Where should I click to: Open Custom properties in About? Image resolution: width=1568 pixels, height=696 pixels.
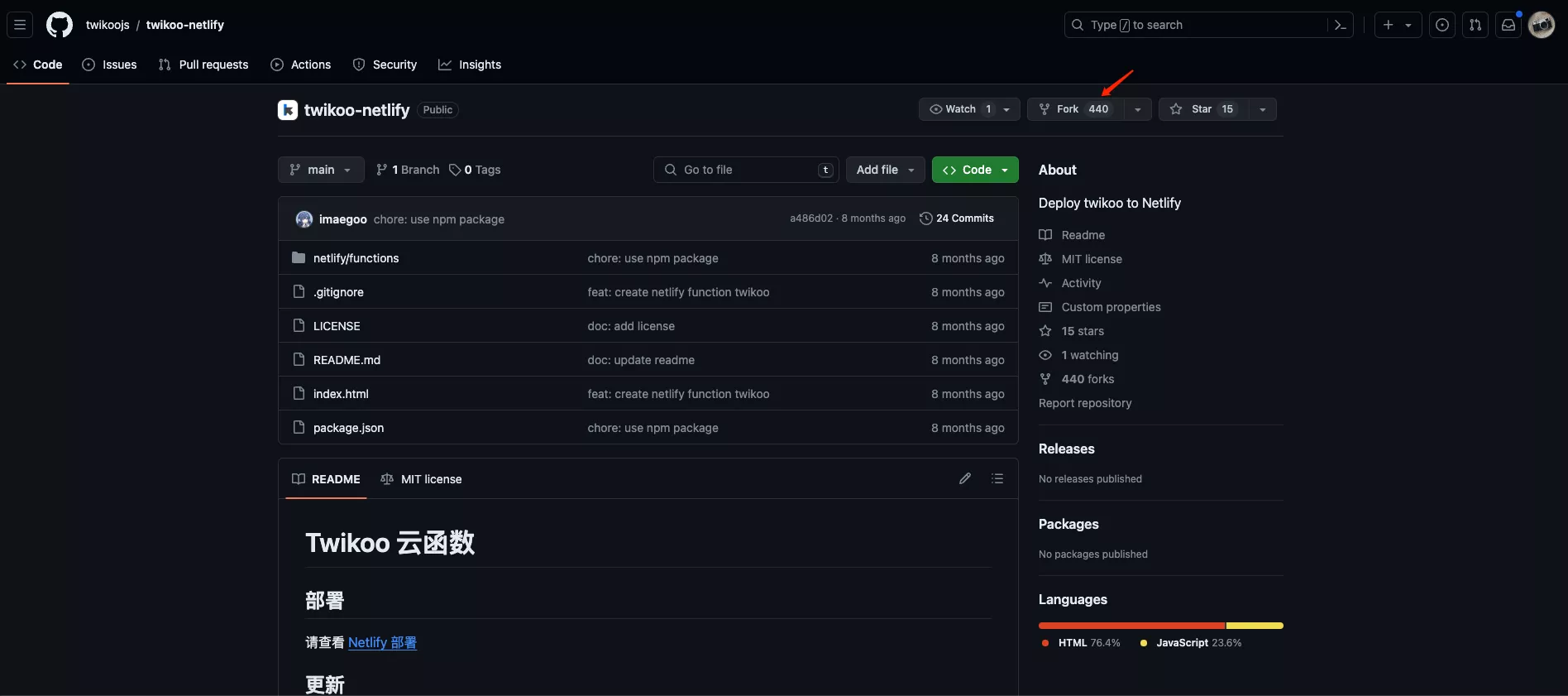click(1111, 307)
